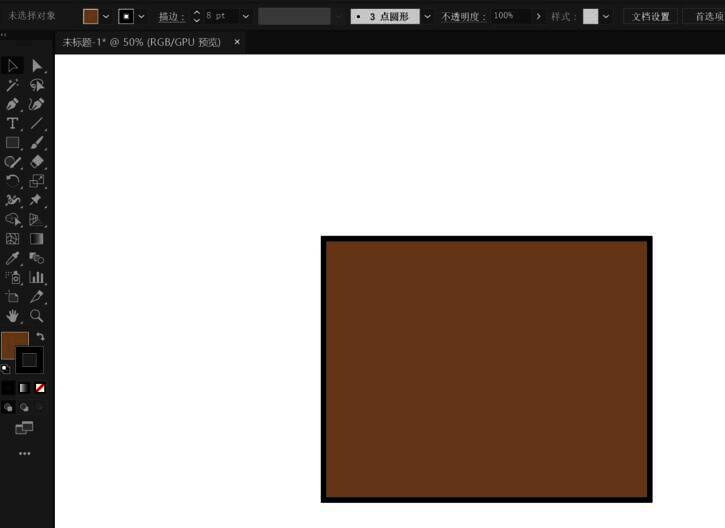Viewport: 725px width, 528px height.
Task: Open stroke weight dropdown list
Action: pyautogui.click(x=246, y=17)
